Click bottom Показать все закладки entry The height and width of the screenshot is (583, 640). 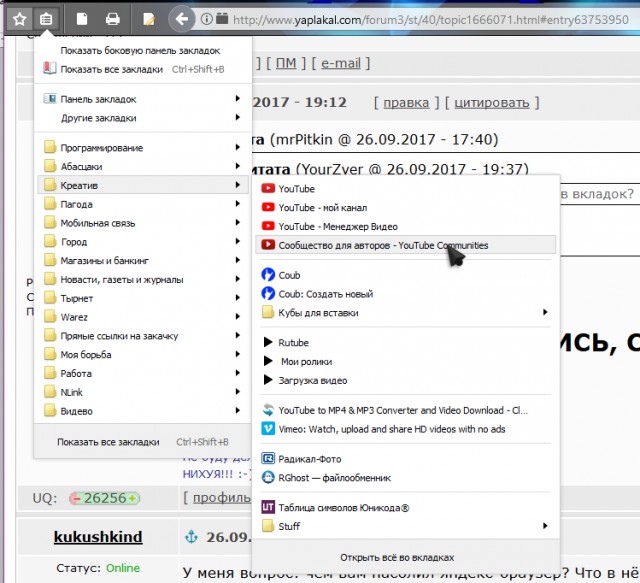point(143,442)
